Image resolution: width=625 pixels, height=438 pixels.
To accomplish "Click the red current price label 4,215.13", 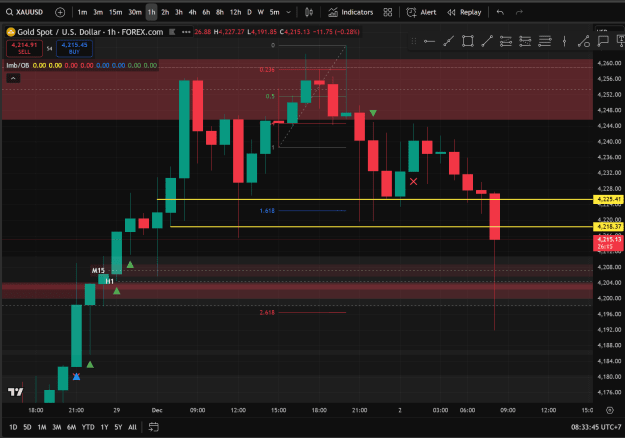I will [x=608, y=243].
